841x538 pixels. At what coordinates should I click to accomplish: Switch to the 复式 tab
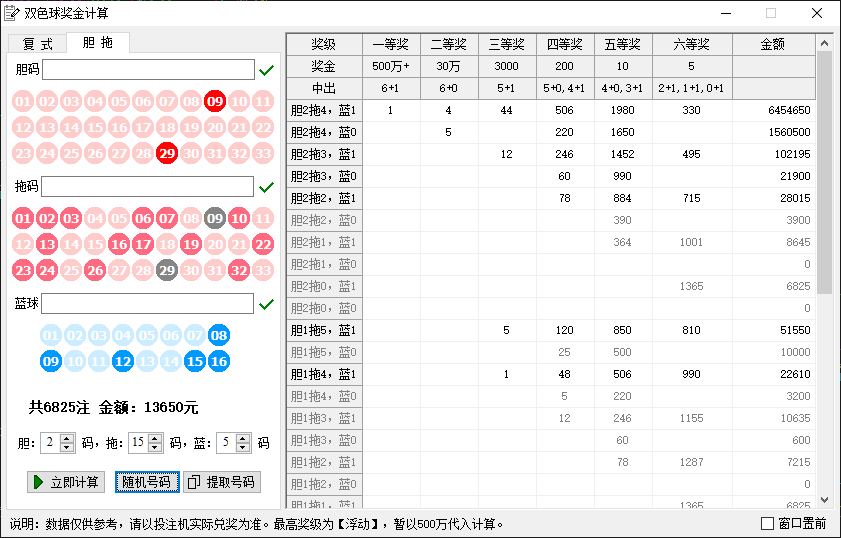tap(37, 43)
